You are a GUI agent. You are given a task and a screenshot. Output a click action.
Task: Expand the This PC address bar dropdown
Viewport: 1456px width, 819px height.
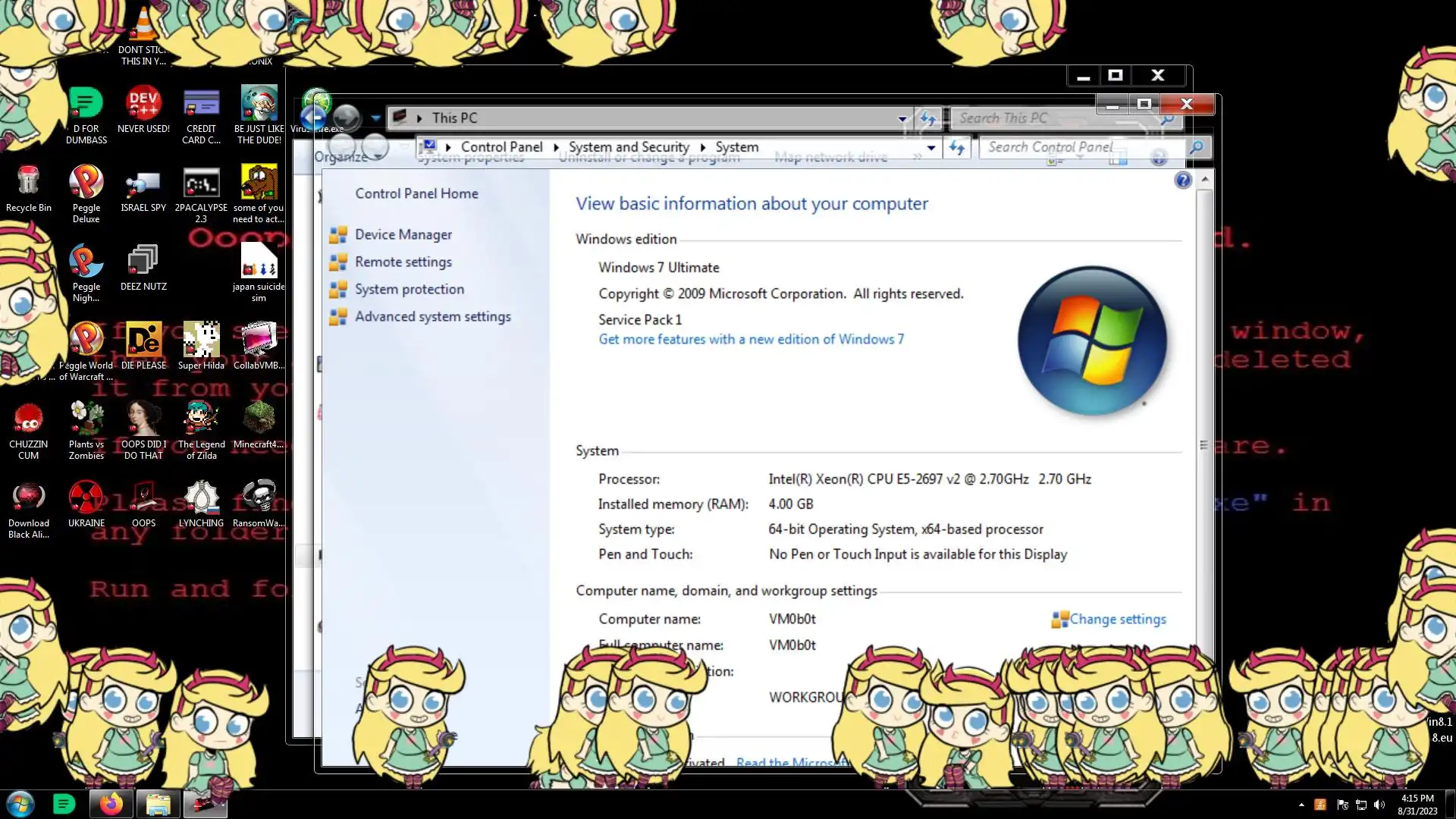[902, 118]
